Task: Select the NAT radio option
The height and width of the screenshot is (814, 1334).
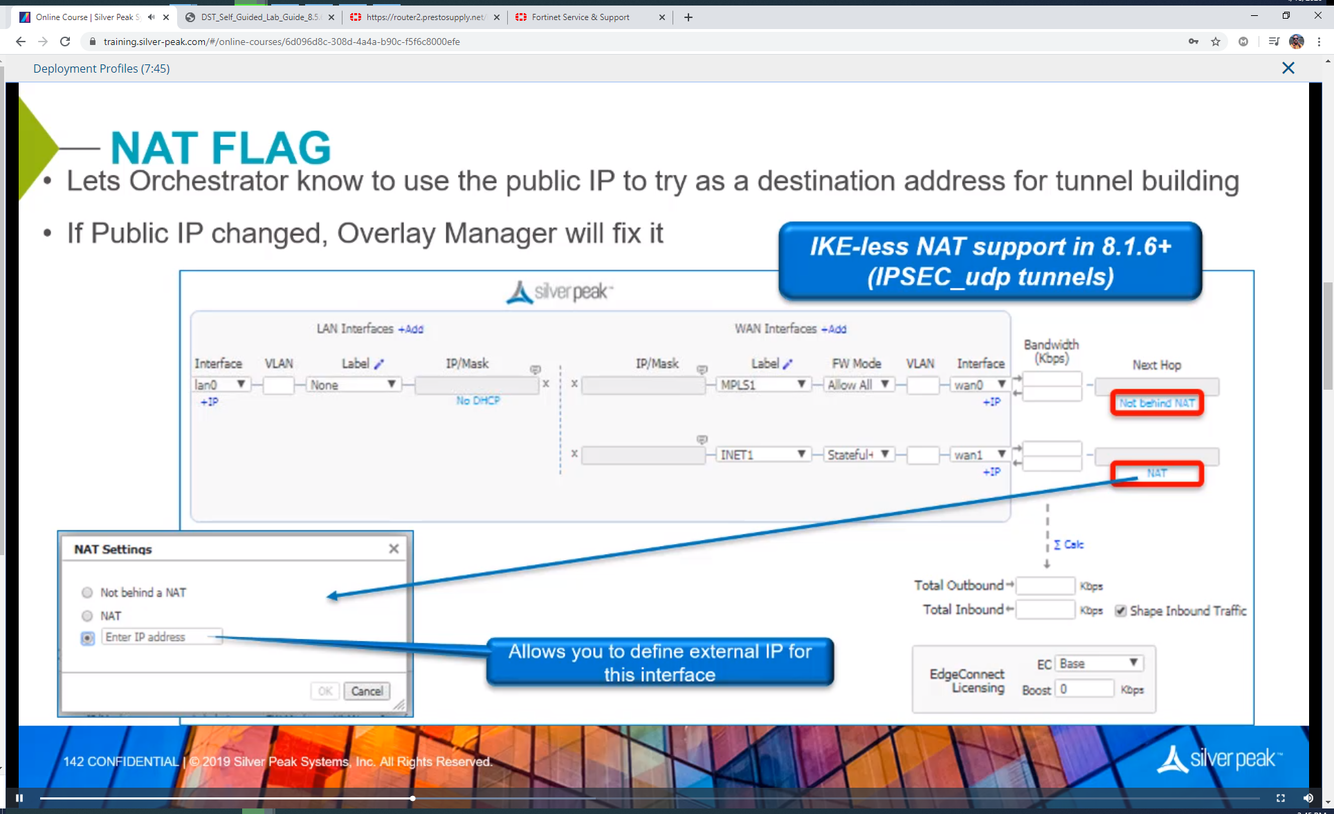Action: [x=87, y=616]
